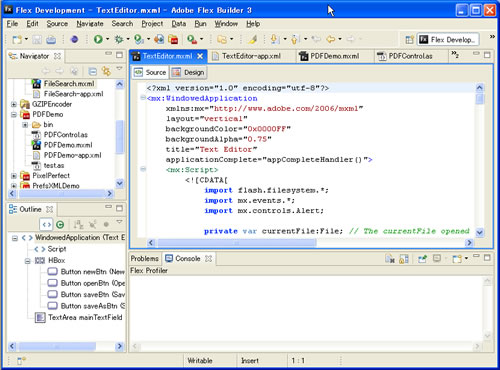Image resolution: width=500 pixels, height=370 pixels.
Task: Click the Profile launch icon
Action: 139,39
